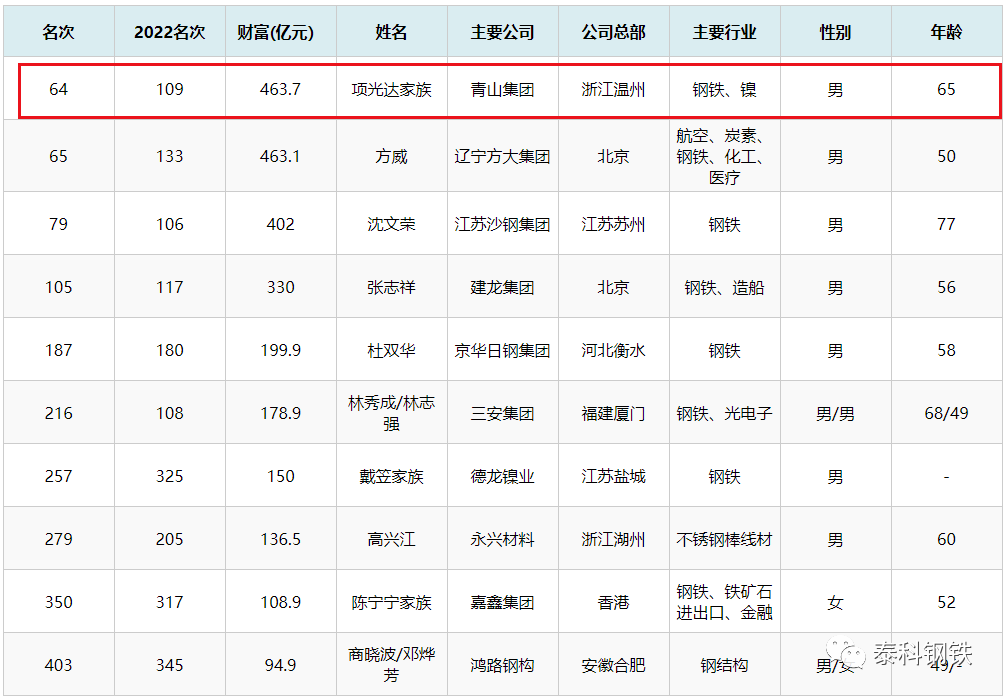1005x698 pixels.
Task: Click the 公司总部 column header
Action: point(613,32)
